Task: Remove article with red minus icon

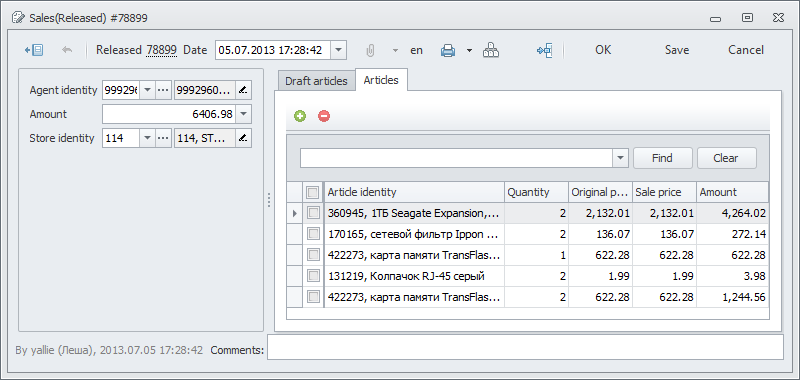Action: coord(324,116)
